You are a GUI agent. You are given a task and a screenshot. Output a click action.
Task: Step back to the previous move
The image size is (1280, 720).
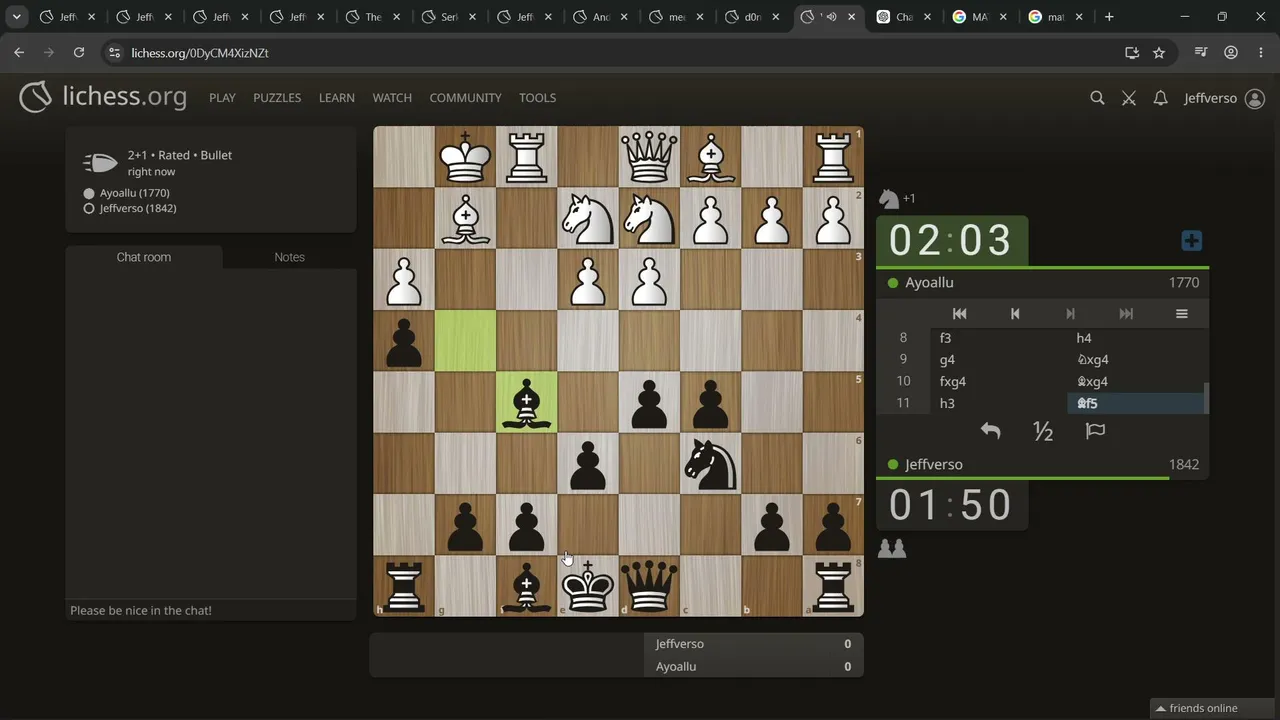click(1015, 314)
